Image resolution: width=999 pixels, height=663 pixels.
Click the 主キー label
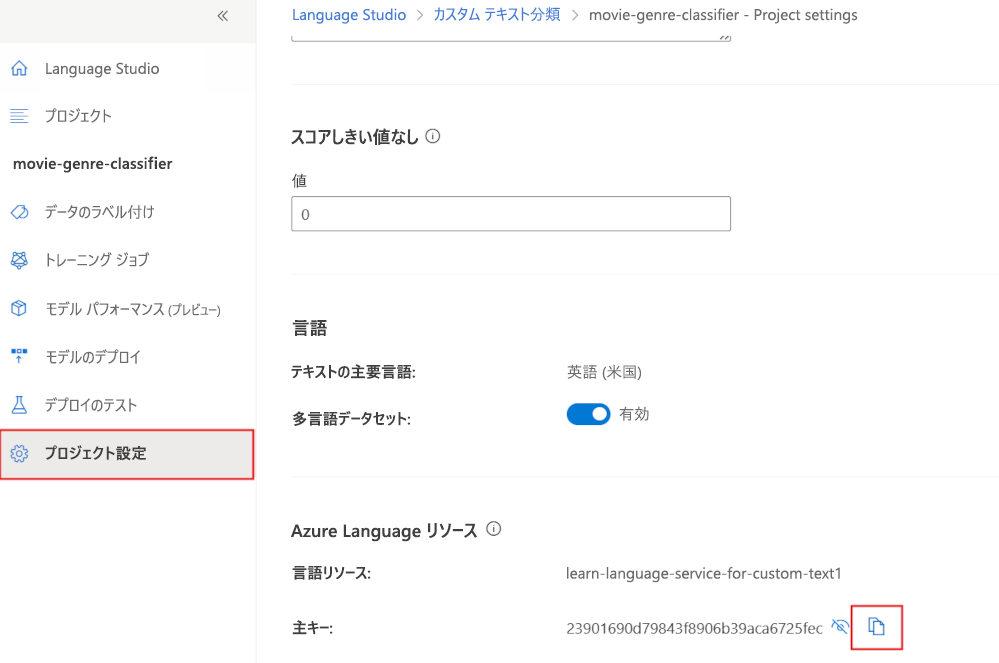pyautogui.click(x=312, y=629)
